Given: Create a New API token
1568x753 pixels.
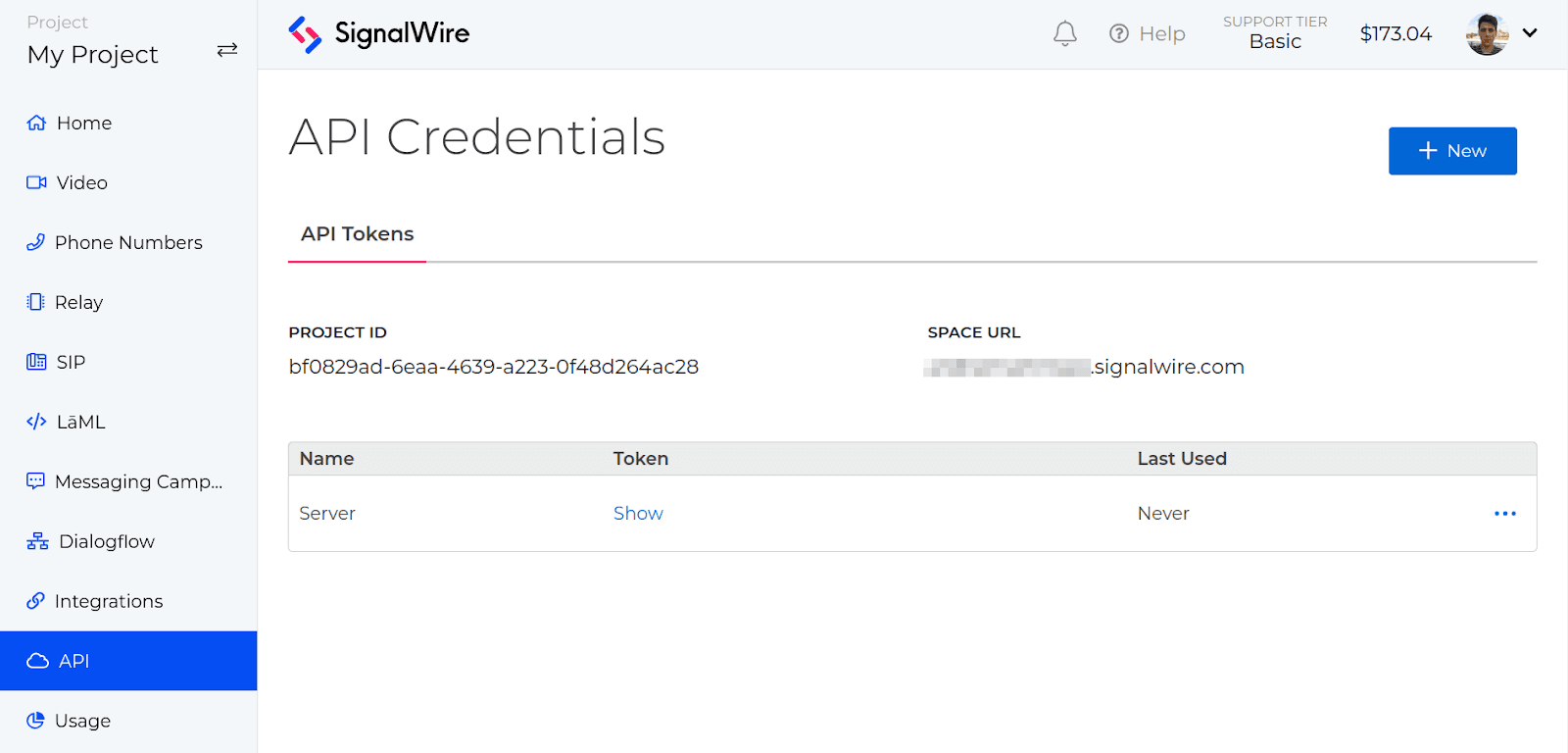Looking at the screenshot, I should (1452, 151).
